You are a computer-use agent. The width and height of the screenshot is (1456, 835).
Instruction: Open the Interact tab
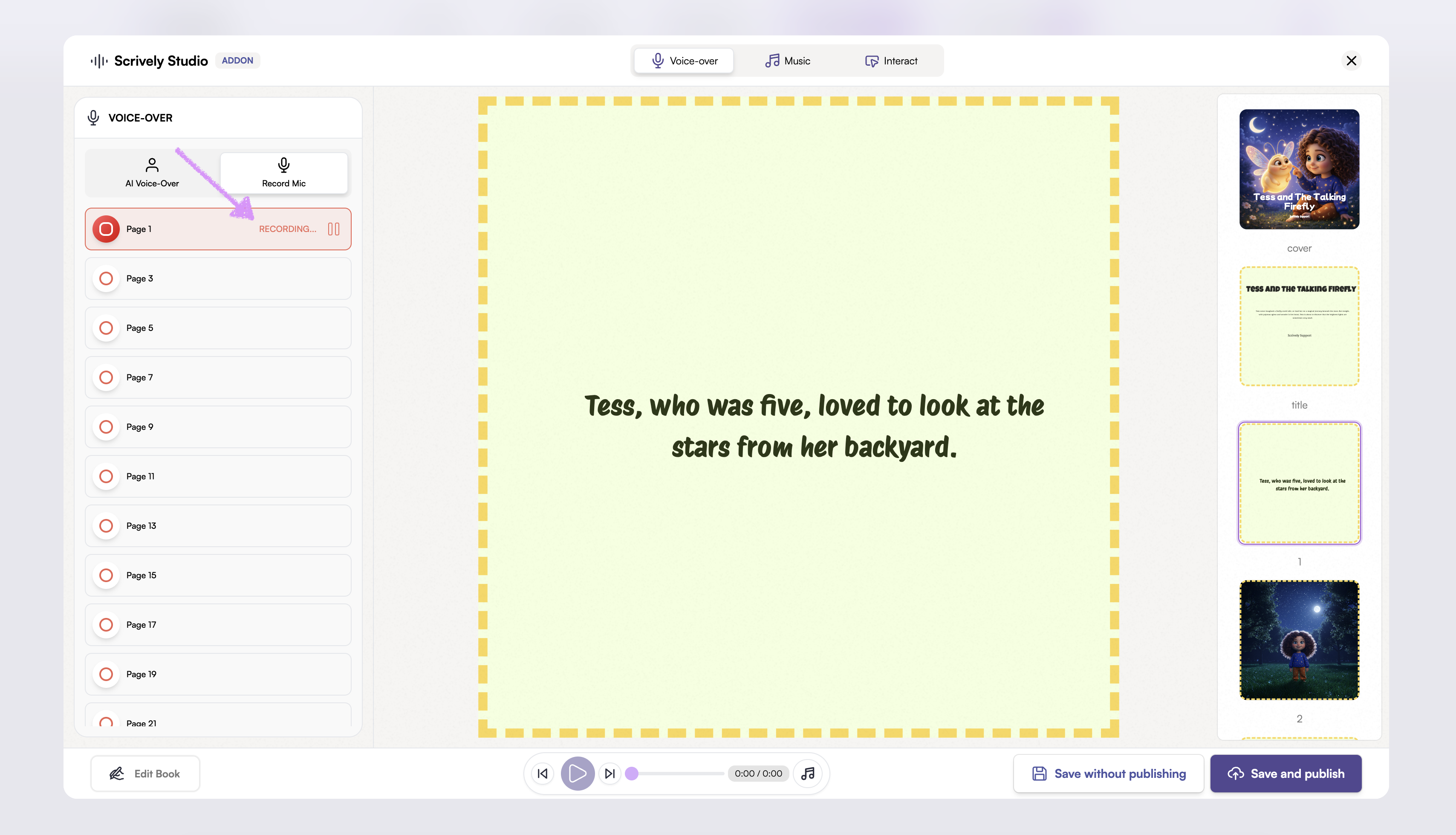coord(891,61)
